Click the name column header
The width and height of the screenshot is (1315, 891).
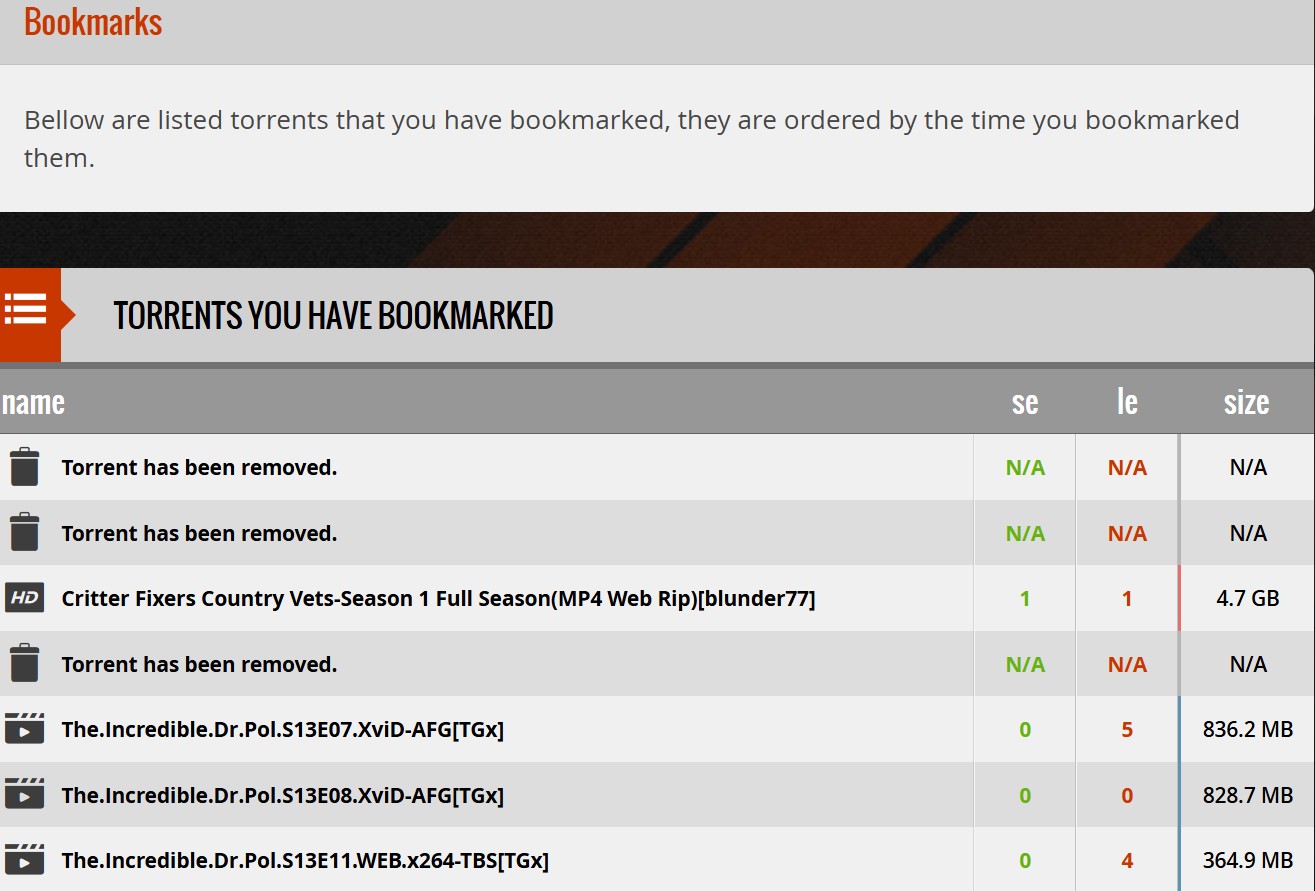(33, 402)
